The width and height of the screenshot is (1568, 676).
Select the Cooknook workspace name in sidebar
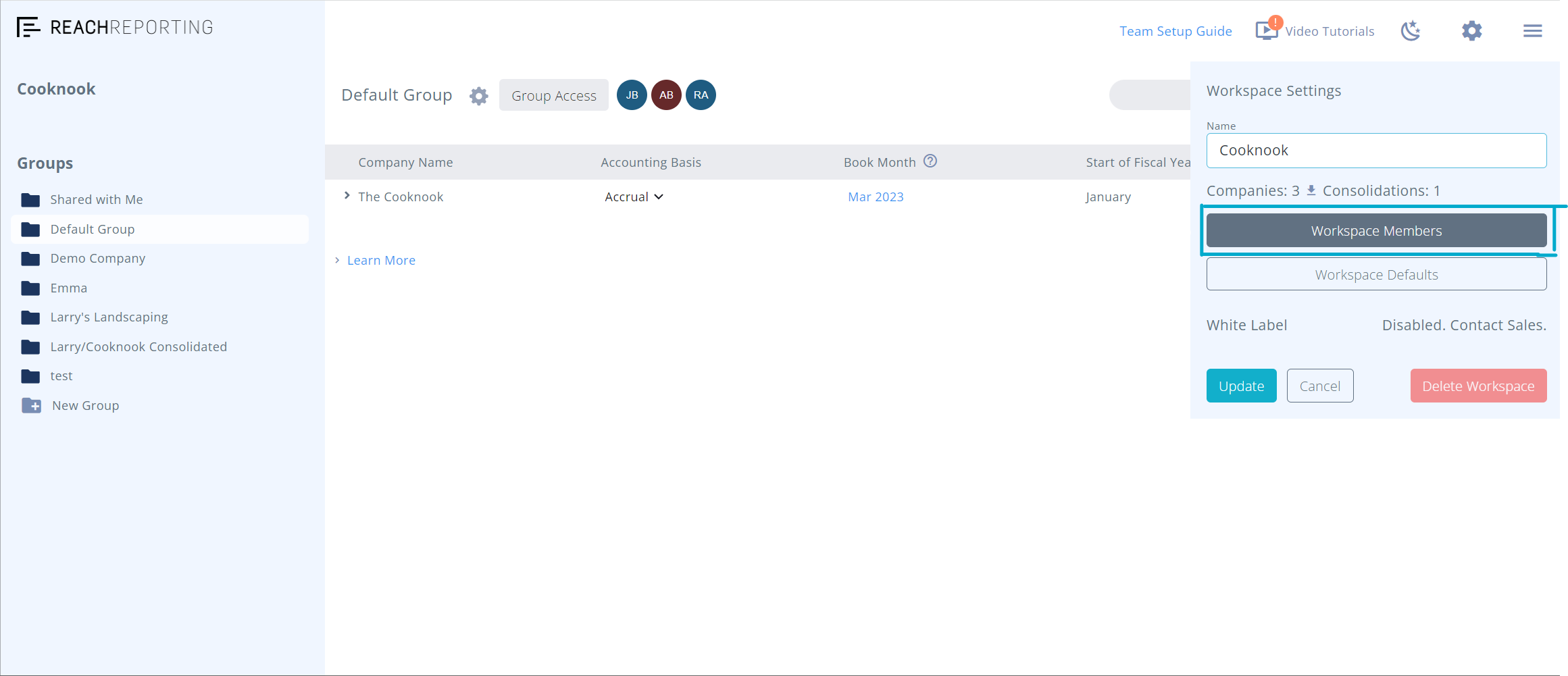(x=56, y=89)
